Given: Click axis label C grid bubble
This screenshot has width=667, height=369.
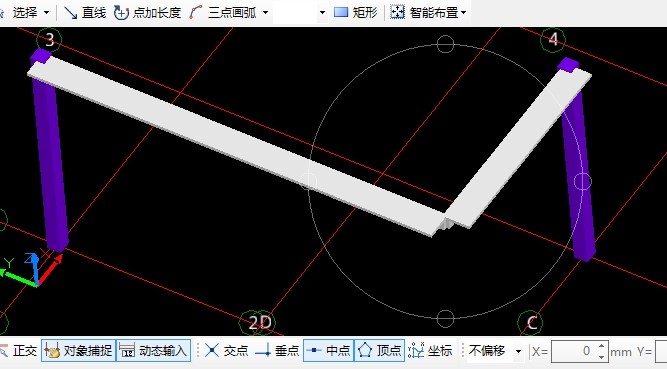Looking at the screenshot, I should coord(530,323).
